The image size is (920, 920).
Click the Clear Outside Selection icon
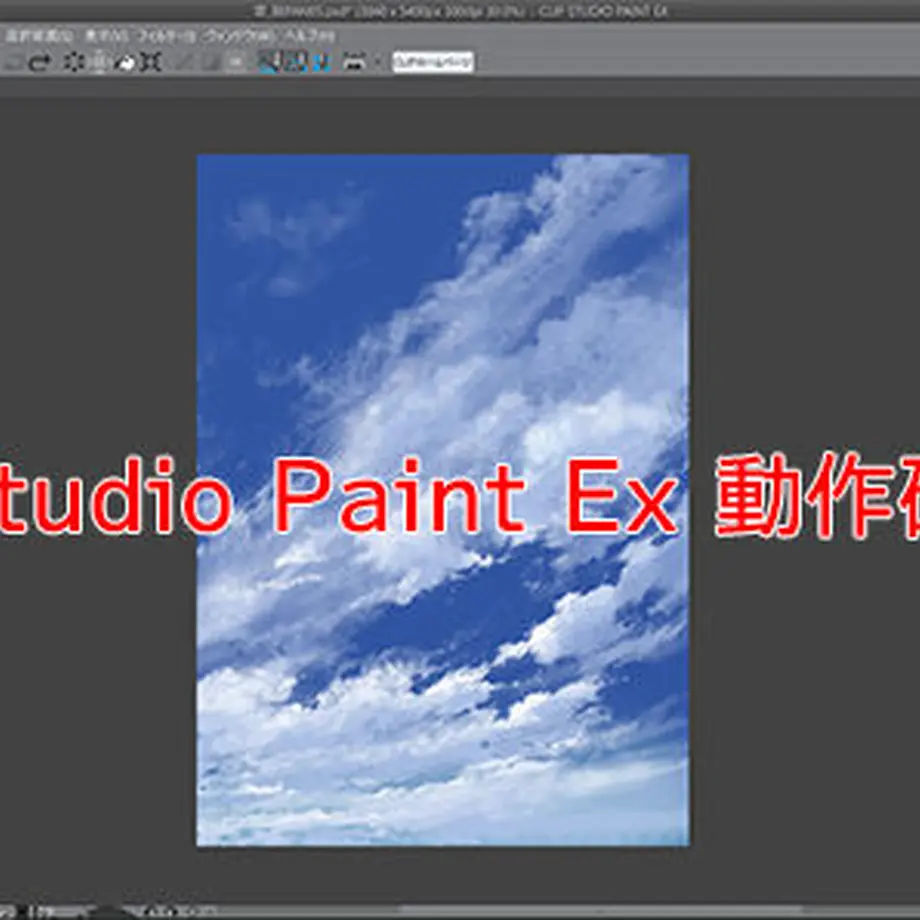pos(100,62)
